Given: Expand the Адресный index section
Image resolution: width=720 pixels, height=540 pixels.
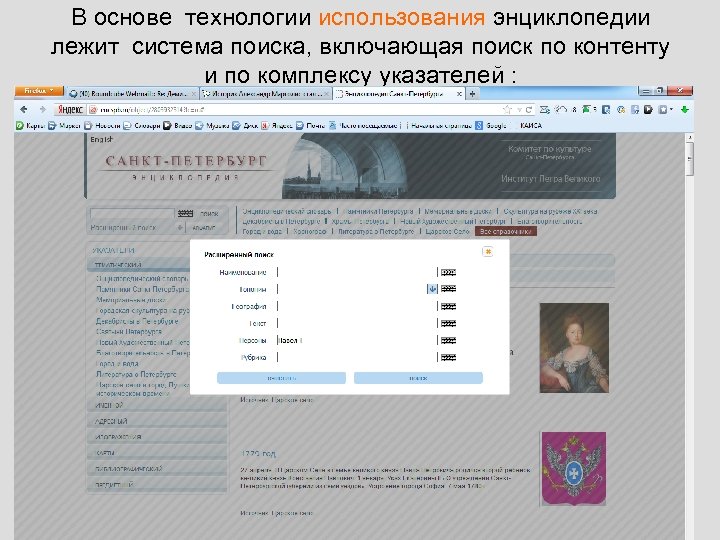Looking at the screenshot, I should click(x=157, y=421).
